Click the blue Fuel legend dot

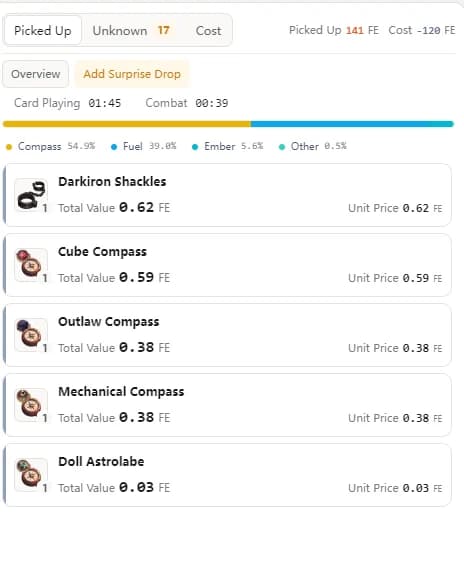[114, 147]
